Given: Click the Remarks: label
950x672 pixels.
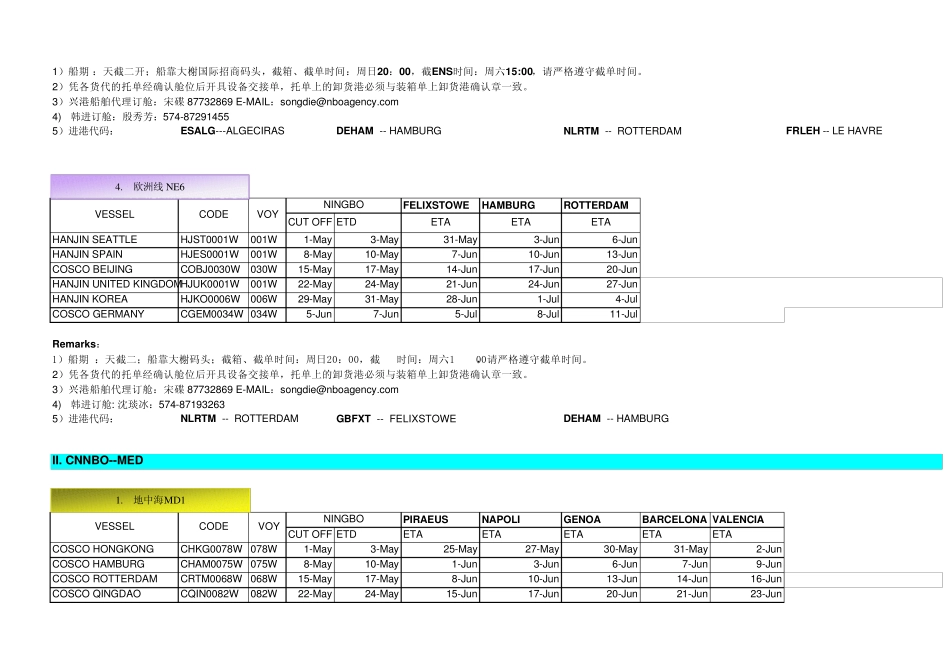Looking at the screenshot, I should point(76,344).
